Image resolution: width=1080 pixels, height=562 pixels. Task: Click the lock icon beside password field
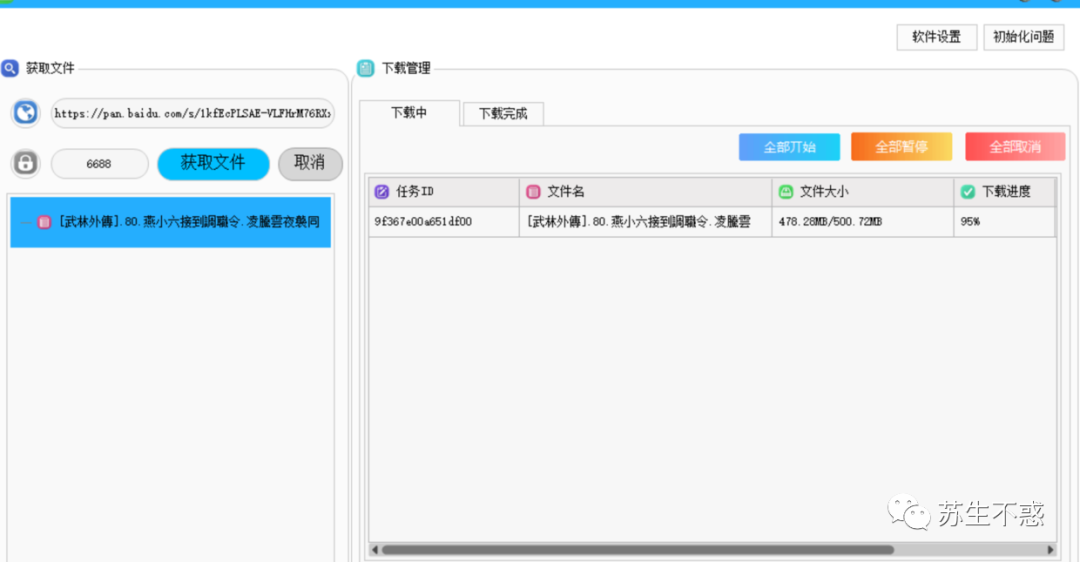coord(25,163)
